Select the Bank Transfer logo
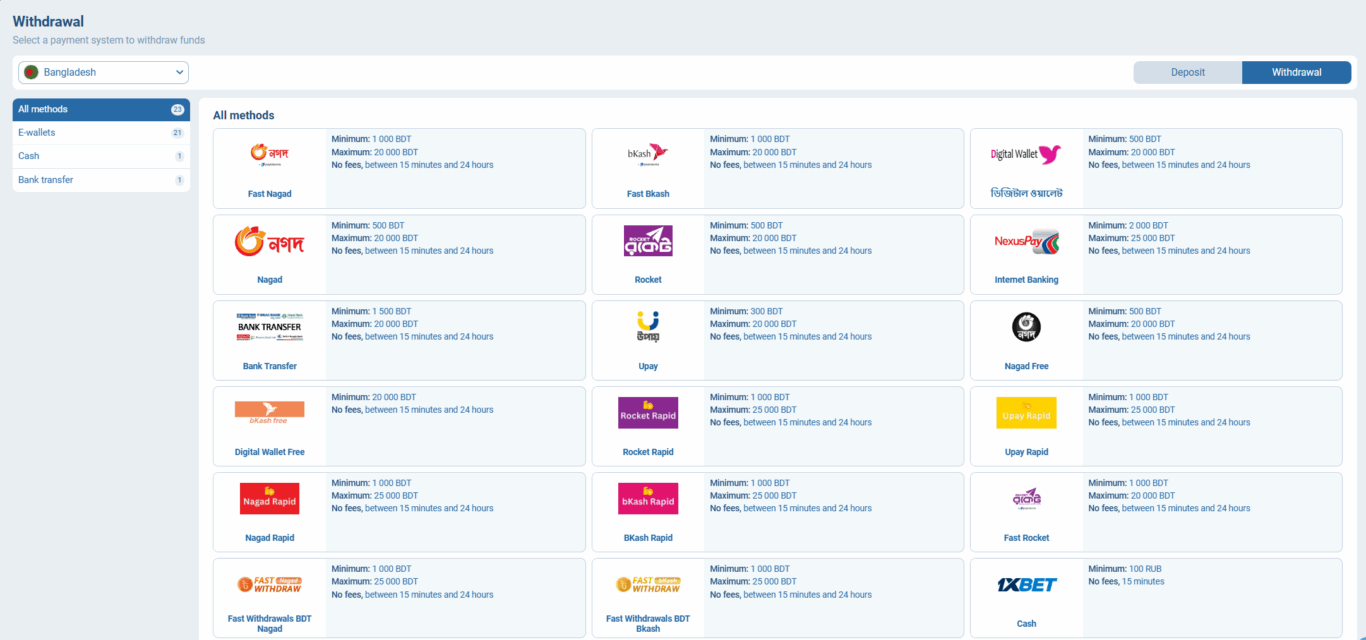Screen dimensions: 1366x640 click(x=269, y=327)
